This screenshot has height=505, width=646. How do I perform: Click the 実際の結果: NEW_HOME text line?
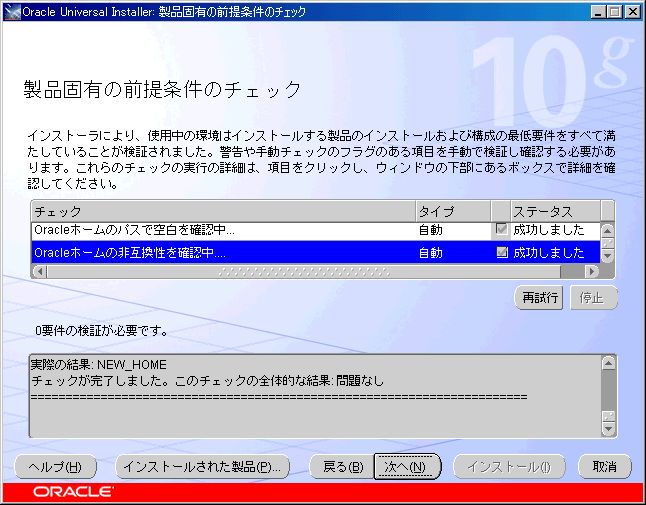click(99, 365)
